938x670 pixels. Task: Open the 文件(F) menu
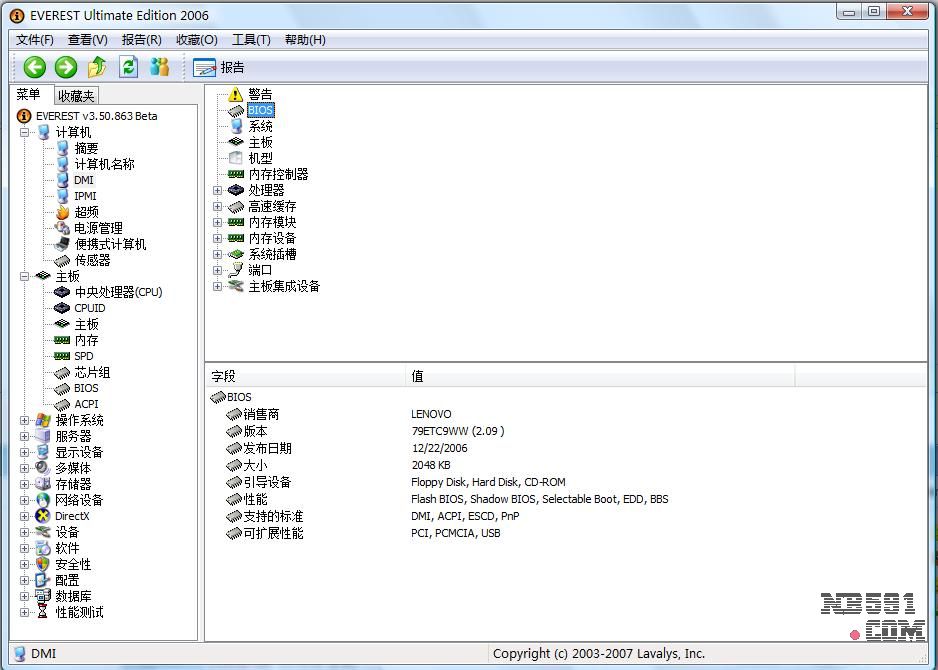point(35,40)
